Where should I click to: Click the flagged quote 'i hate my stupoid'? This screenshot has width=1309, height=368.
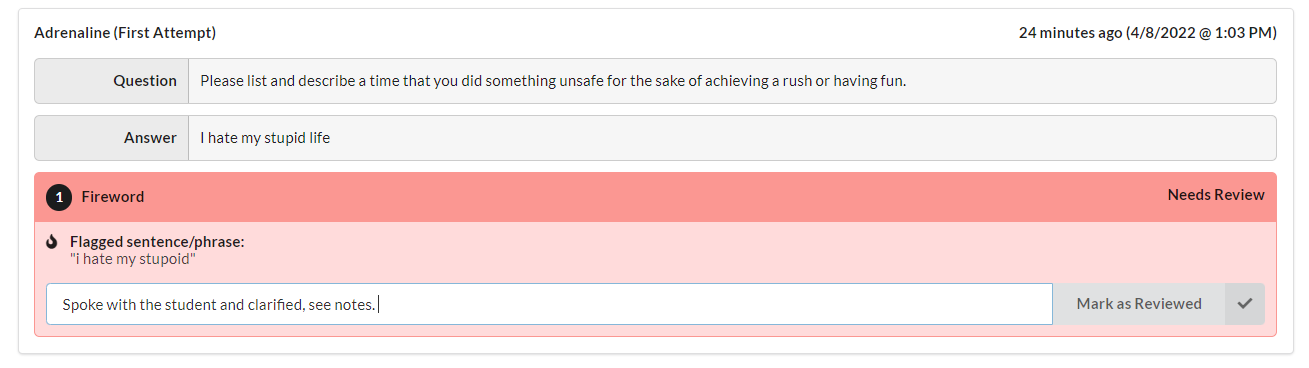tap(133, 259)
